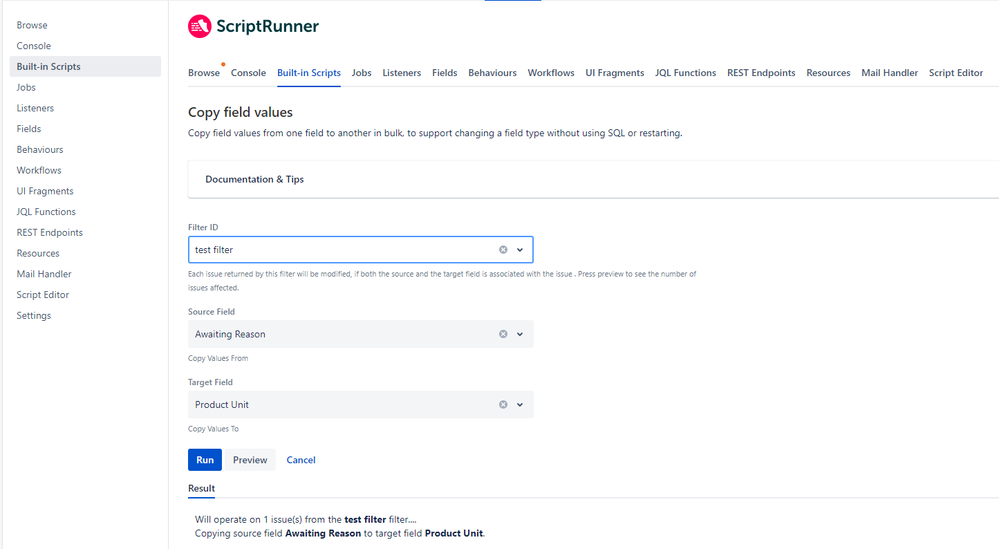Open the REST Endpoints top tab

pos(761,73)
